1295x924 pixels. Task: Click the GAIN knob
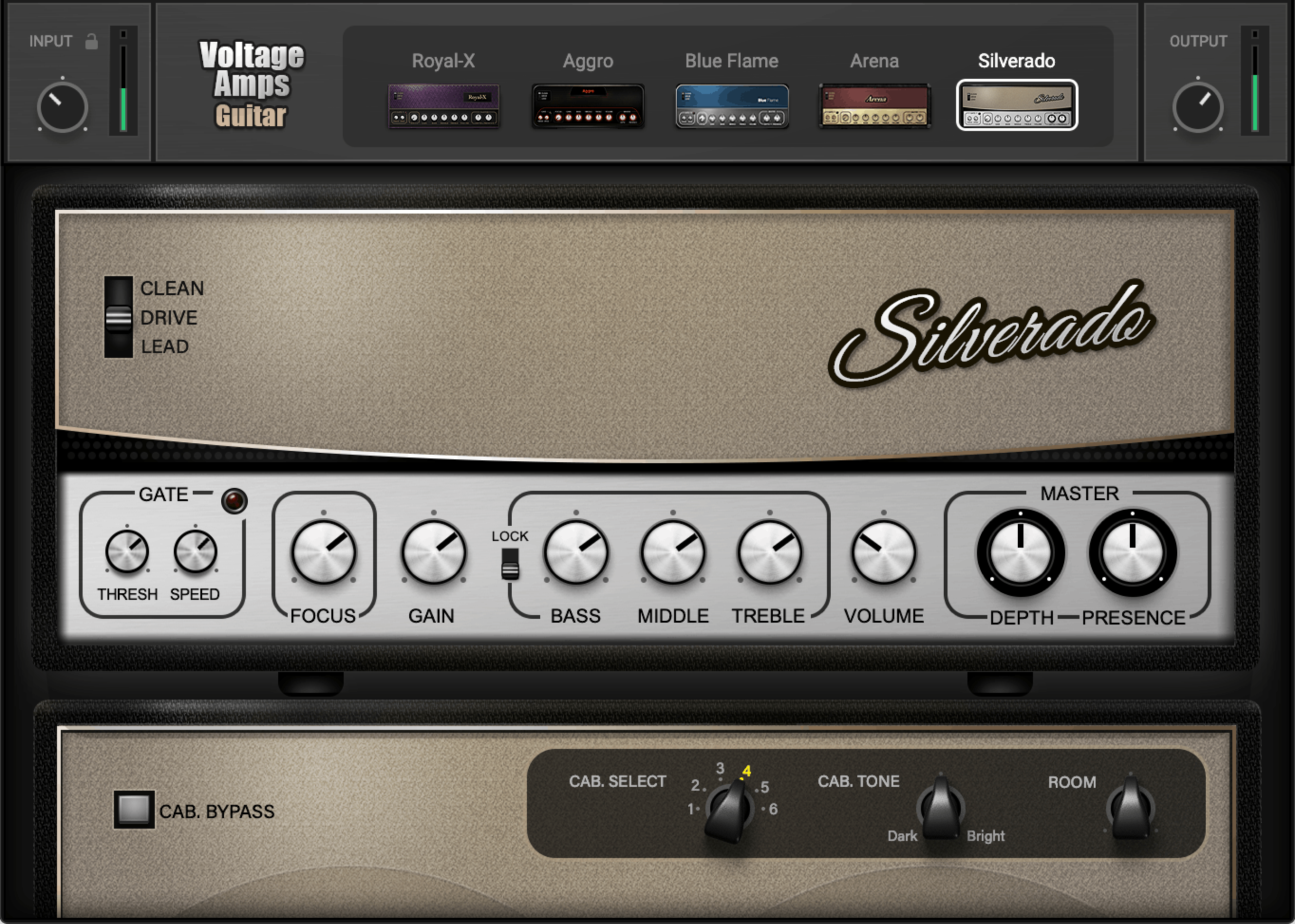pyautogui.click(x=433, y=552)
